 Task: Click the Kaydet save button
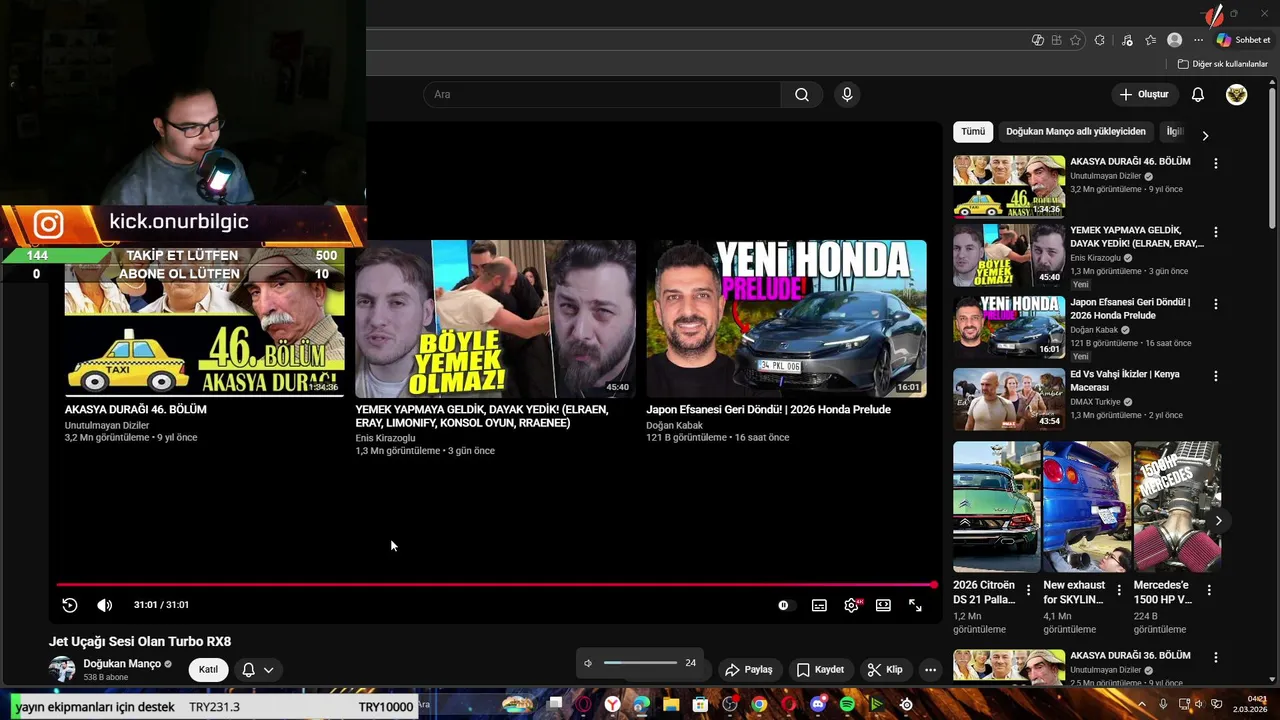point(820,669)
